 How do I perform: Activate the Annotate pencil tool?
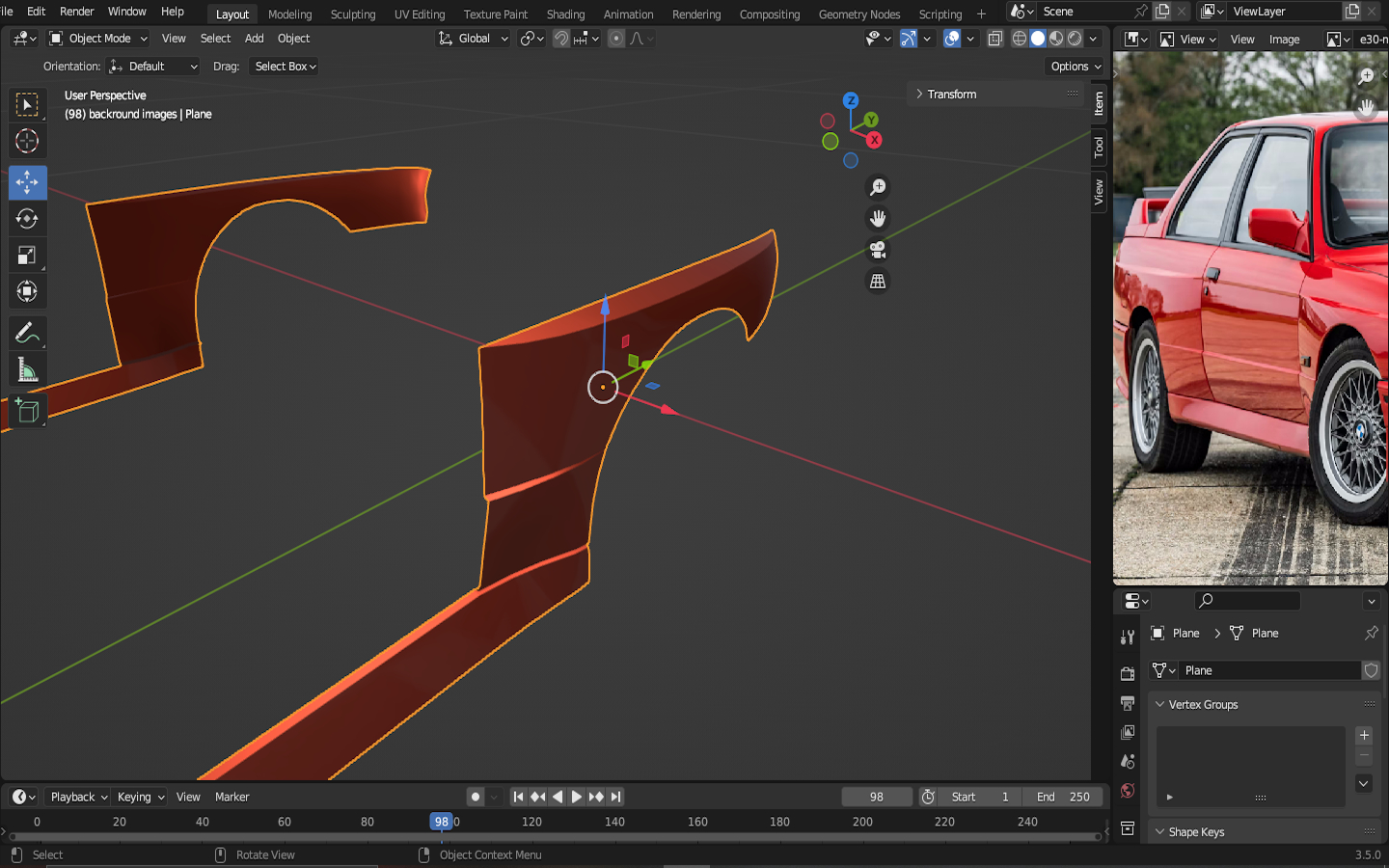27,334
